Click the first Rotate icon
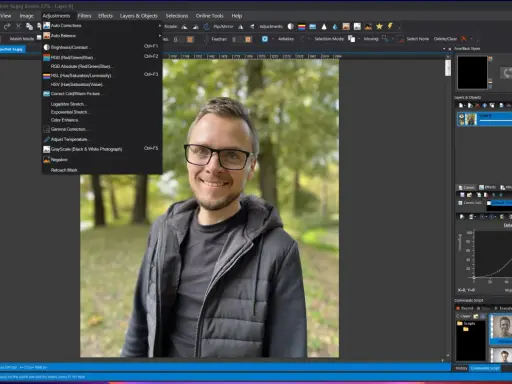 [184, 27]
